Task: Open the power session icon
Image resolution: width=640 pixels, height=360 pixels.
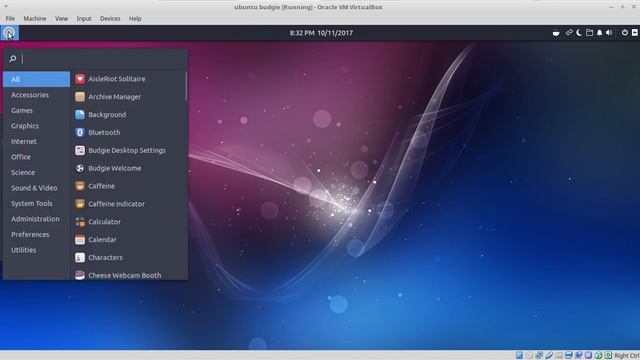Action: coord(624,33)
